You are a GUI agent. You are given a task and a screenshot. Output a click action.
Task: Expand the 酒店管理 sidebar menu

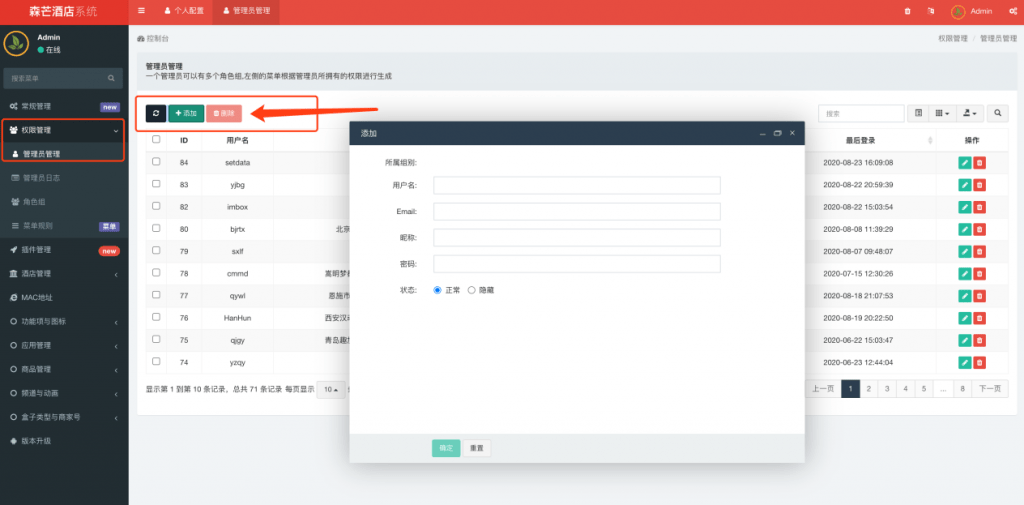click(64, 273)
